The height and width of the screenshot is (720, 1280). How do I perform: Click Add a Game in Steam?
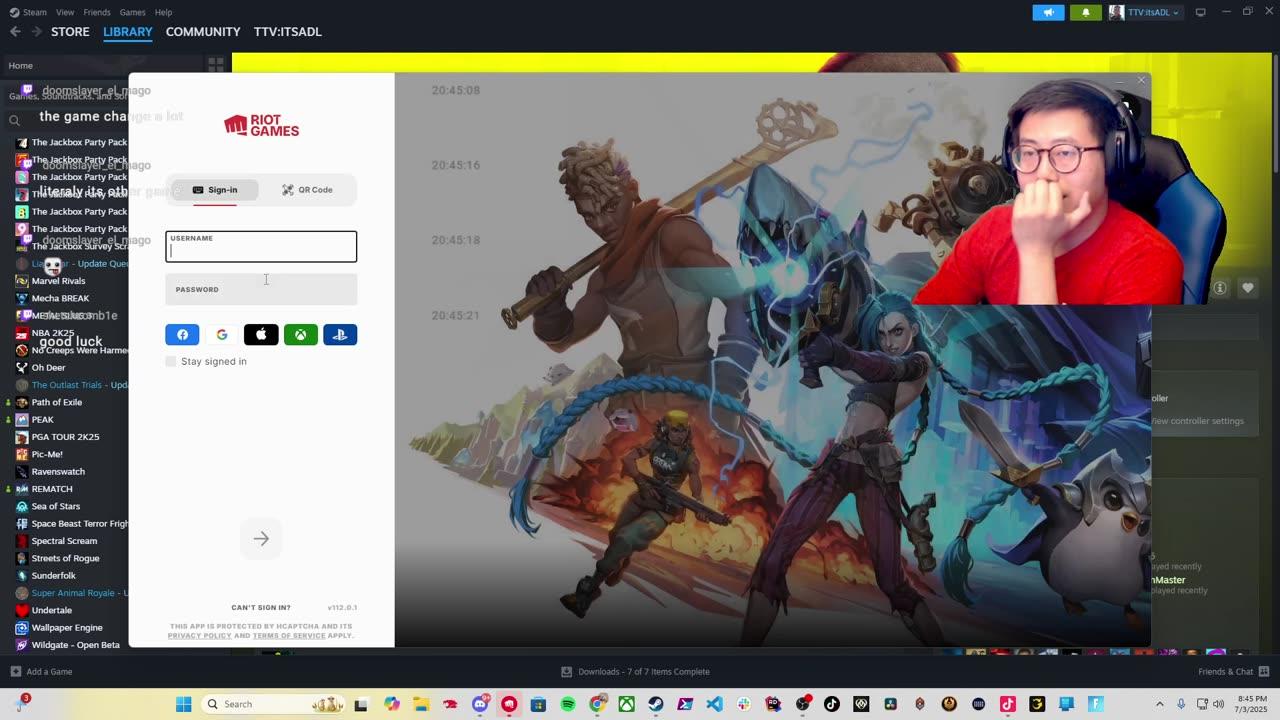tap(41, 672)
